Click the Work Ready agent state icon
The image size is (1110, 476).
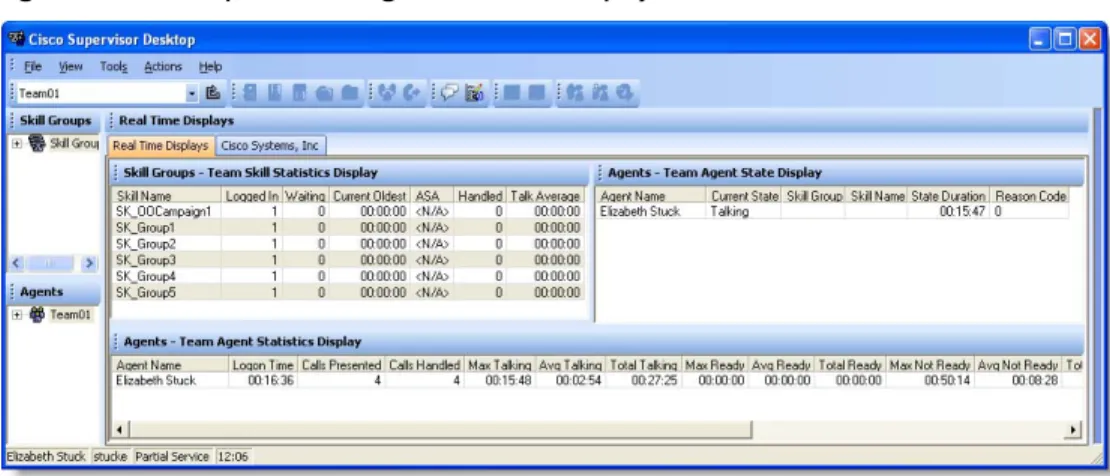point(325,93)
